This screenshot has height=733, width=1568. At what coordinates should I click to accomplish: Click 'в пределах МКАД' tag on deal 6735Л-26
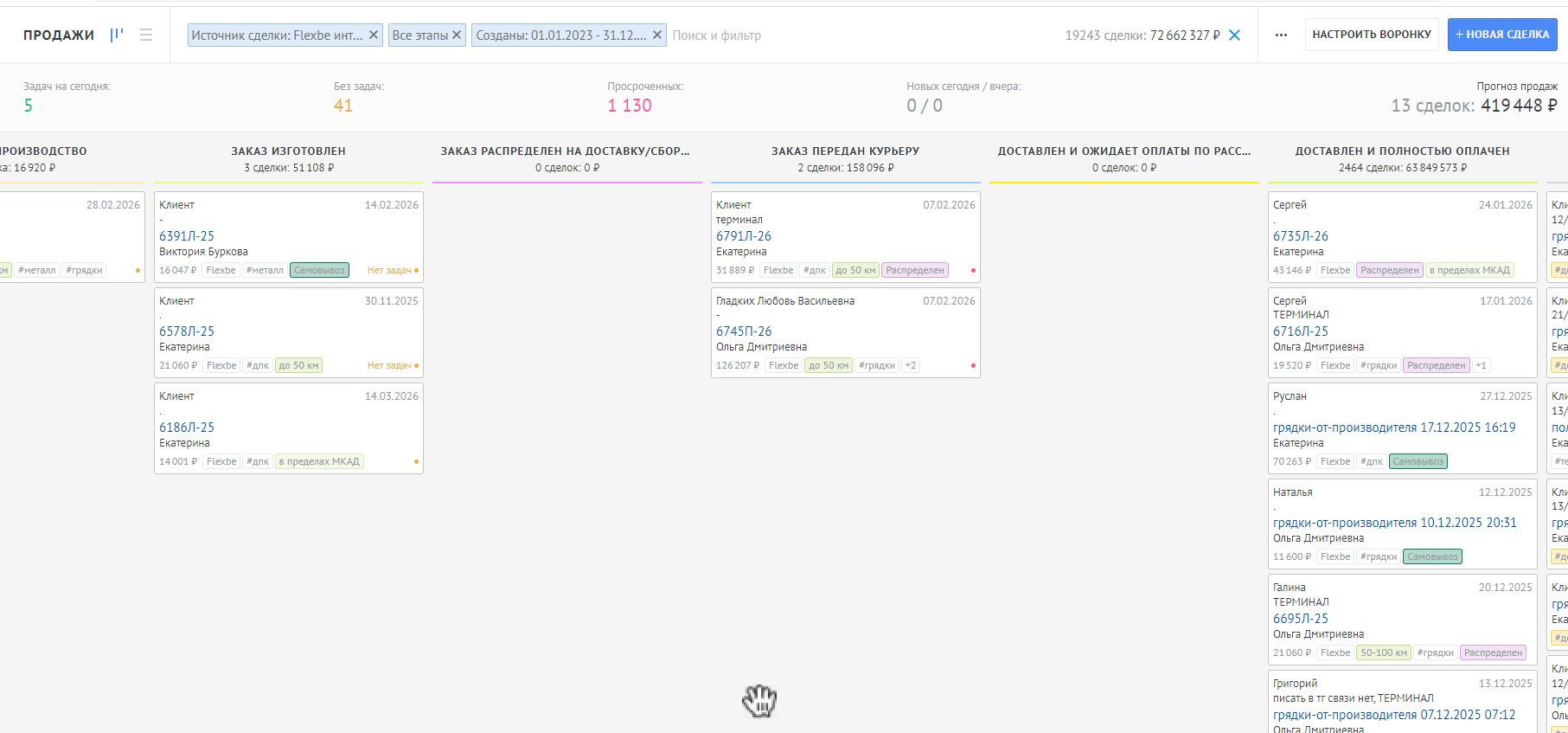(1469, 270)
